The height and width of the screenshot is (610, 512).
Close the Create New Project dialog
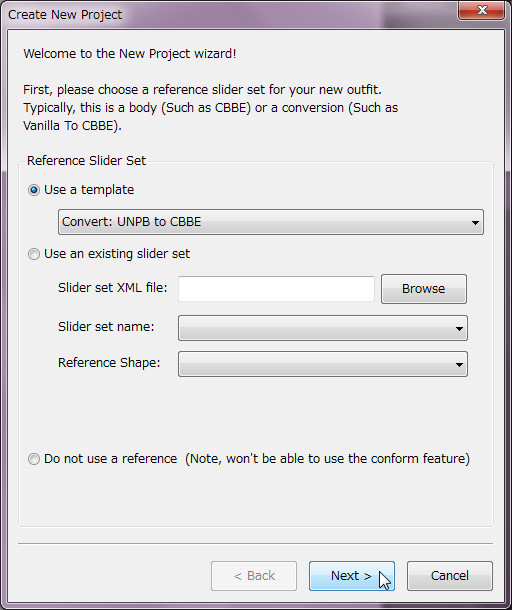[x=482, y=10]
